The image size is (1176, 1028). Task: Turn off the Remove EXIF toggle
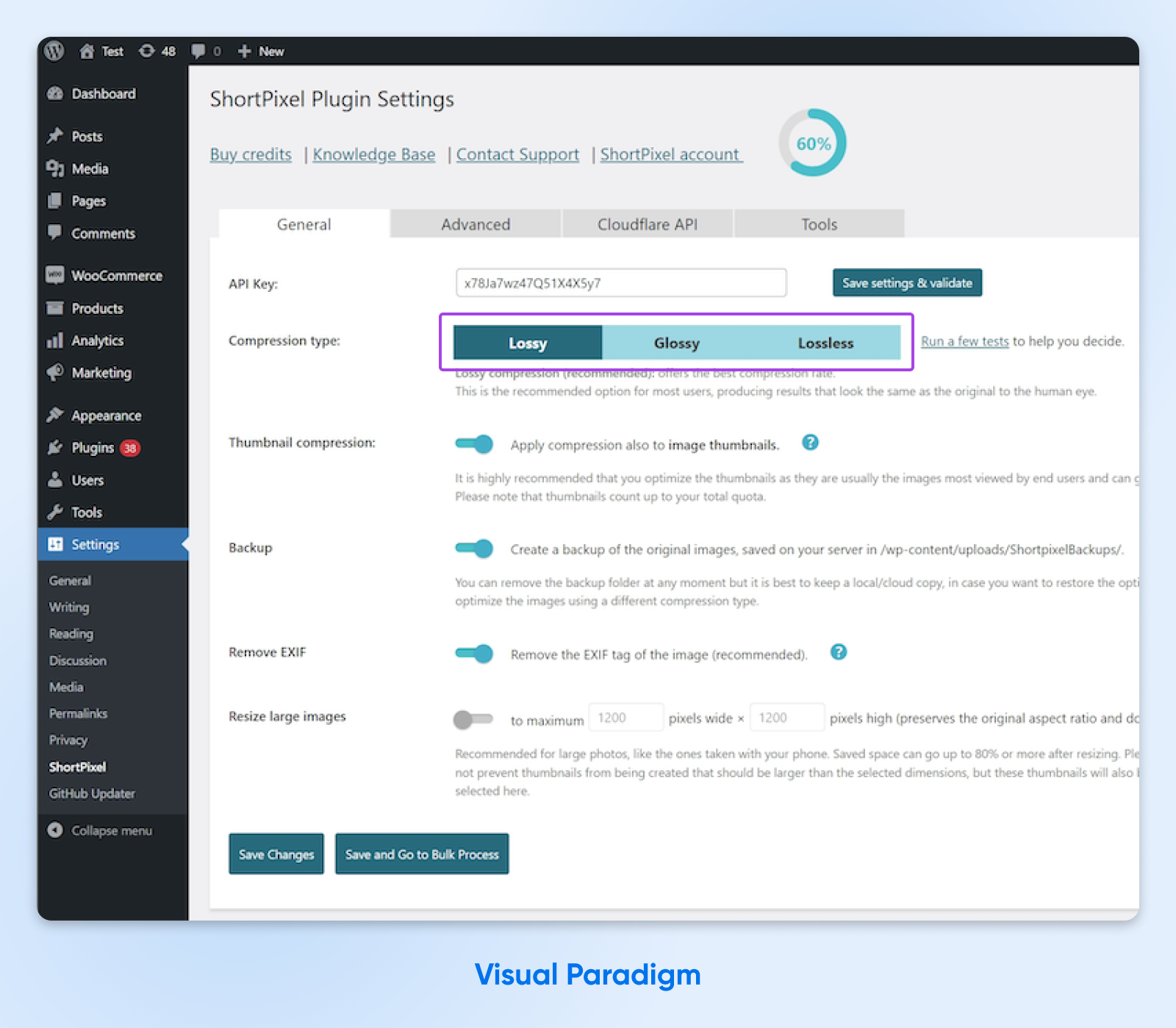[474, 653]
